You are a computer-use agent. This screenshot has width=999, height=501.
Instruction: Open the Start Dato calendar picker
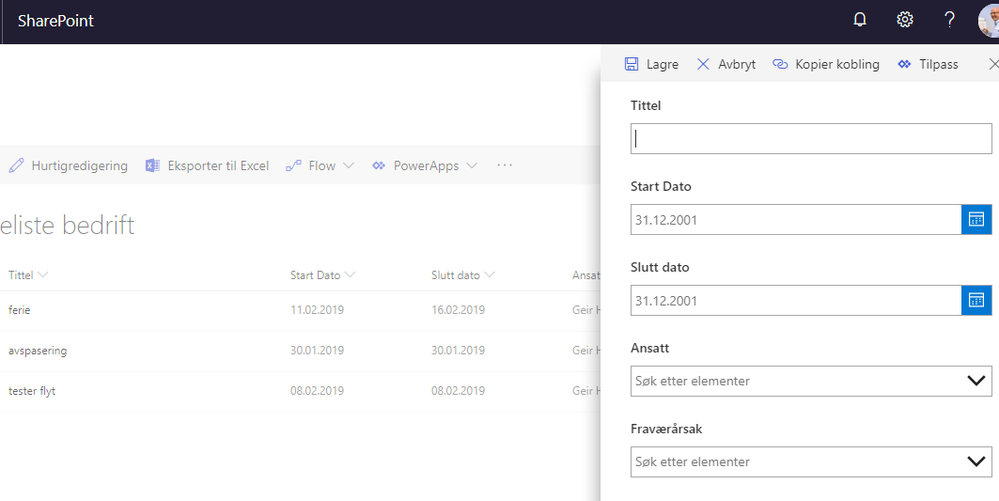(x=977, y=220)
